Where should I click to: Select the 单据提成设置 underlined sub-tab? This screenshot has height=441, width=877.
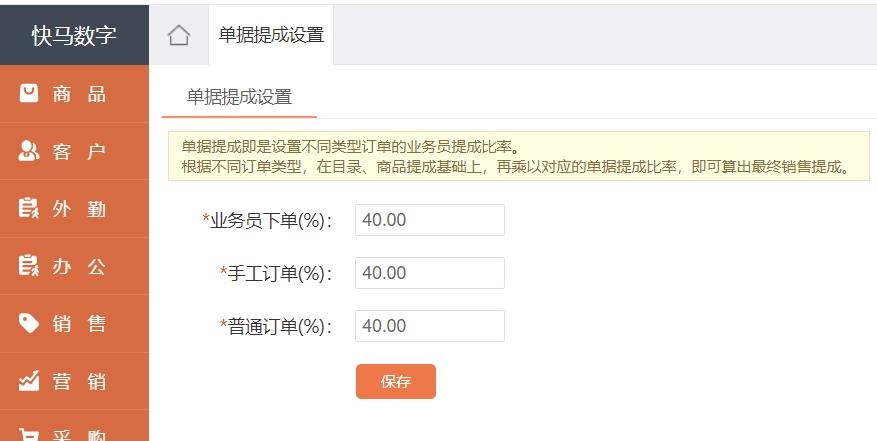click(239, 97)
